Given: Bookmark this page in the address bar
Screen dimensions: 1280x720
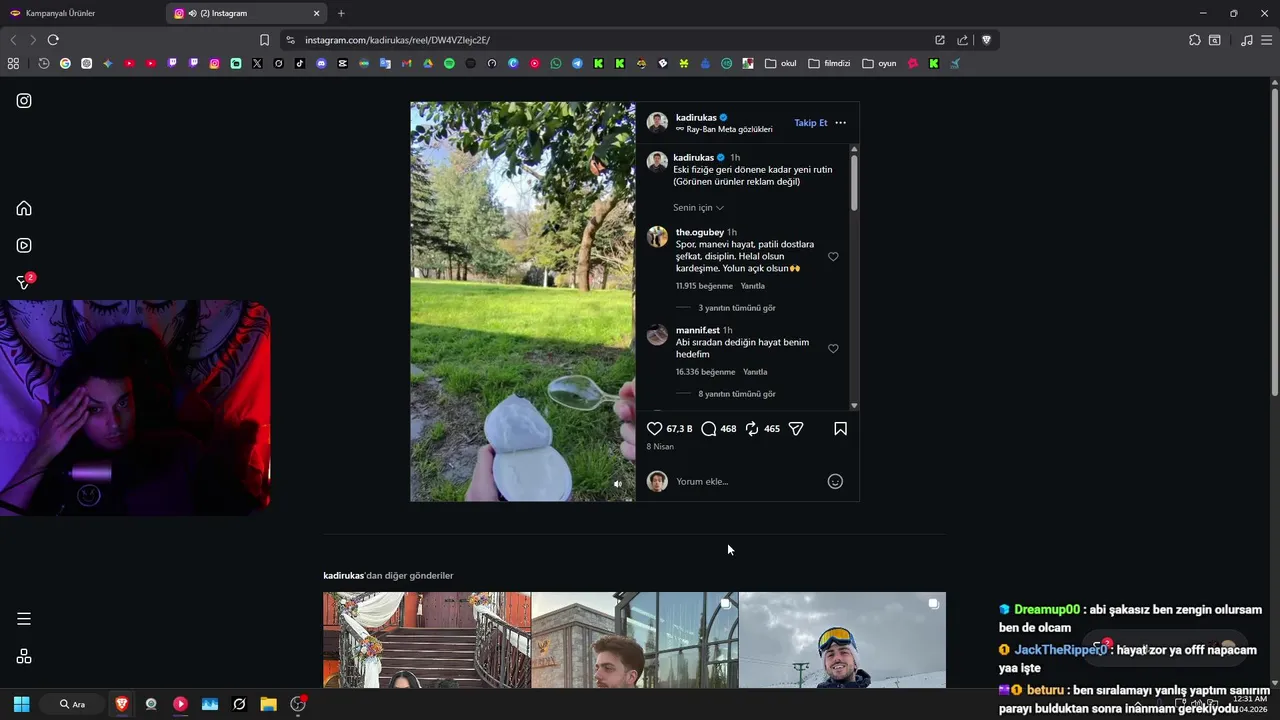Looking at the screenshot, I should [x=264, y=40].
